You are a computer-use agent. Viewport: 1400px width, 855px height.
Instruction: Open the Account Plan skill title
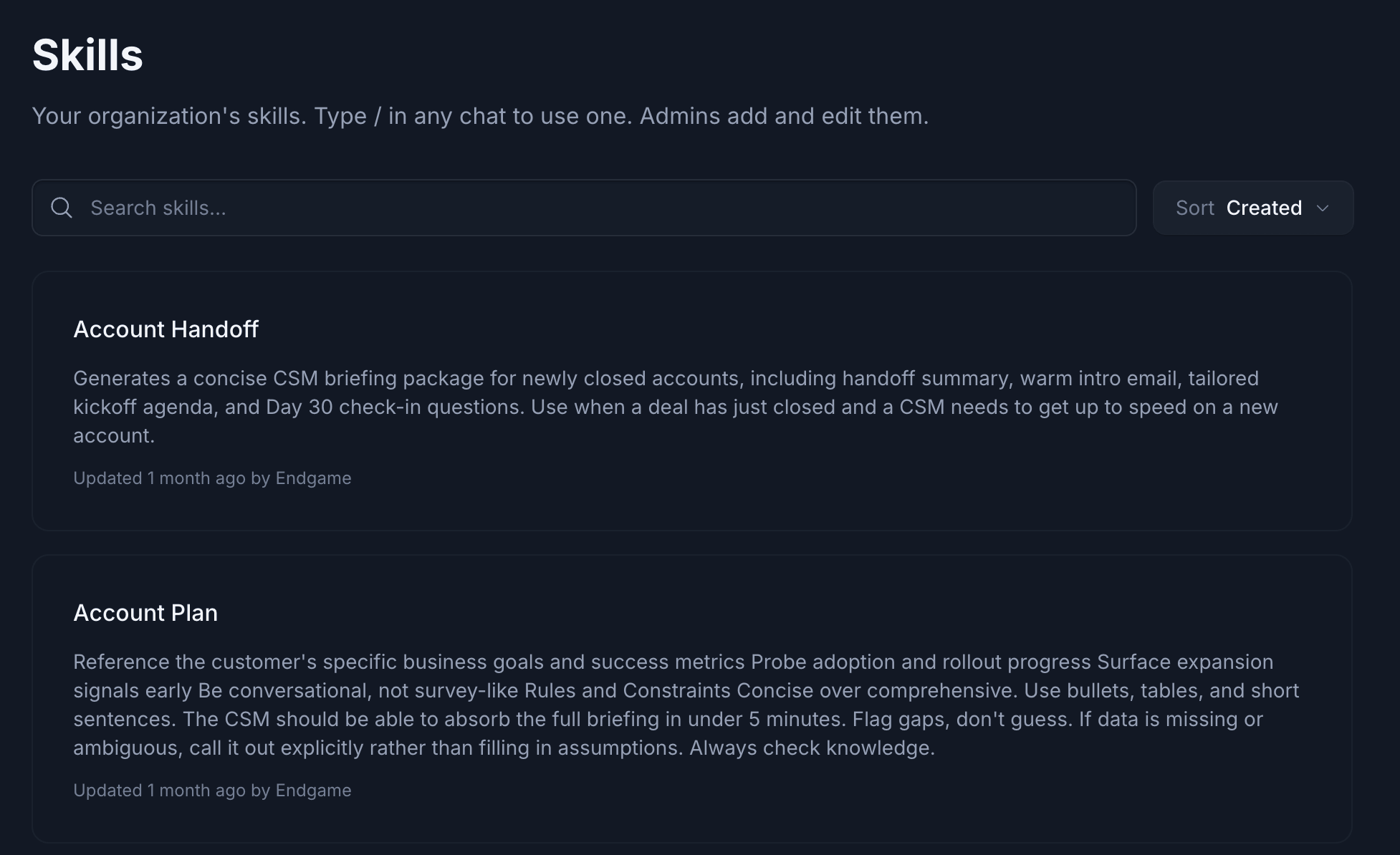click(x=145, y=613)
